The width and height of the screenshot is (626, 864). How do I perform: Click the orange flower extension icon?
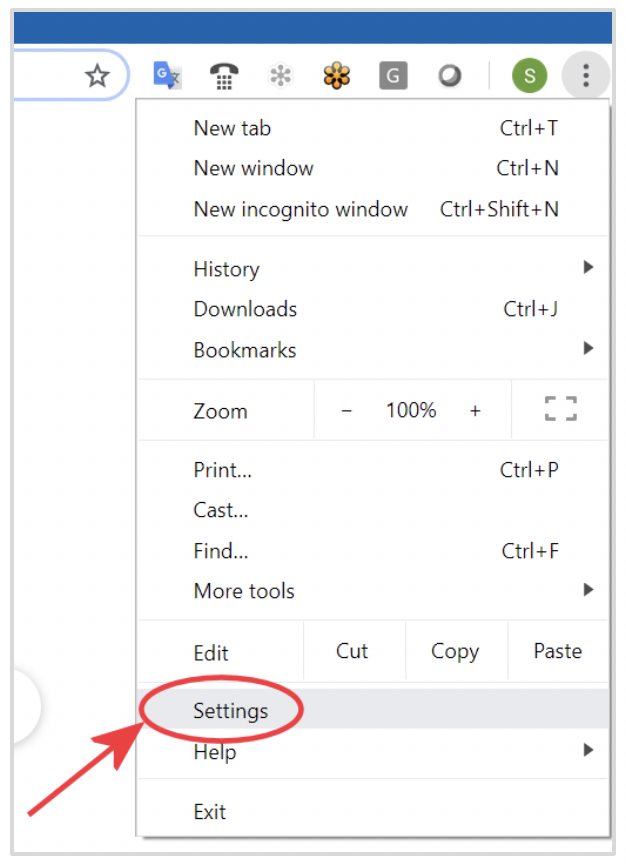(x=337, y=75)
